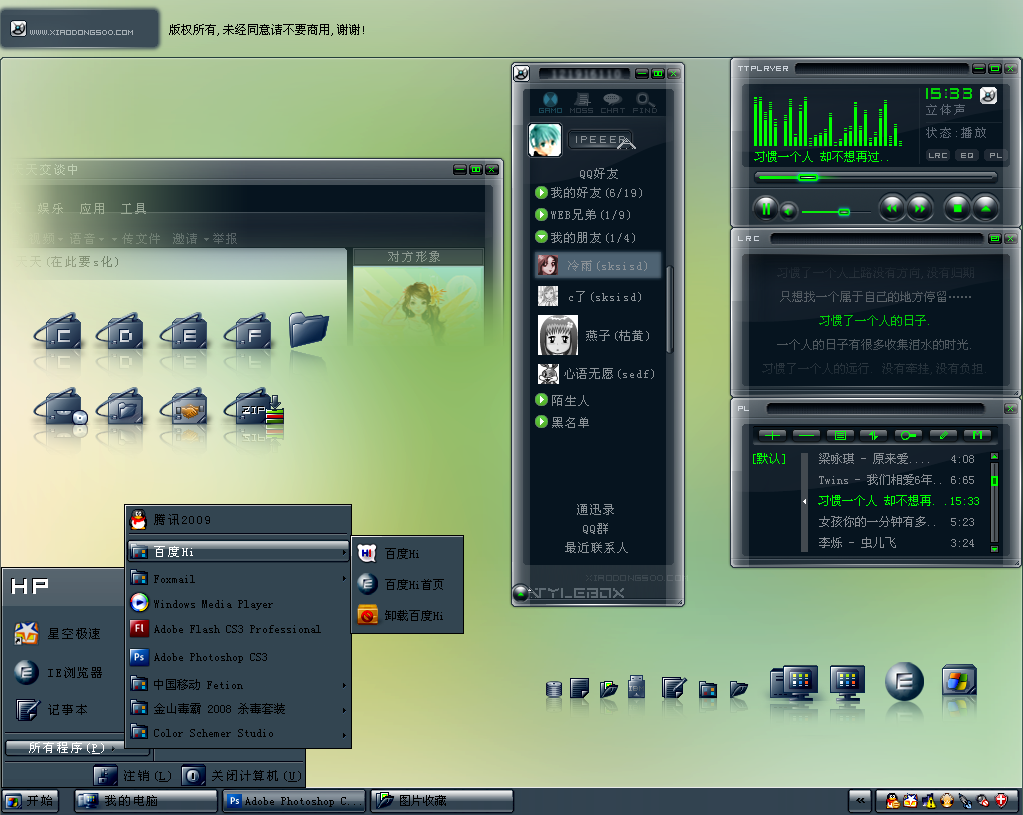Open 最近联系人 in QQ panel
This screenshot has height=815, width=1023.
(x=596, y=547)
